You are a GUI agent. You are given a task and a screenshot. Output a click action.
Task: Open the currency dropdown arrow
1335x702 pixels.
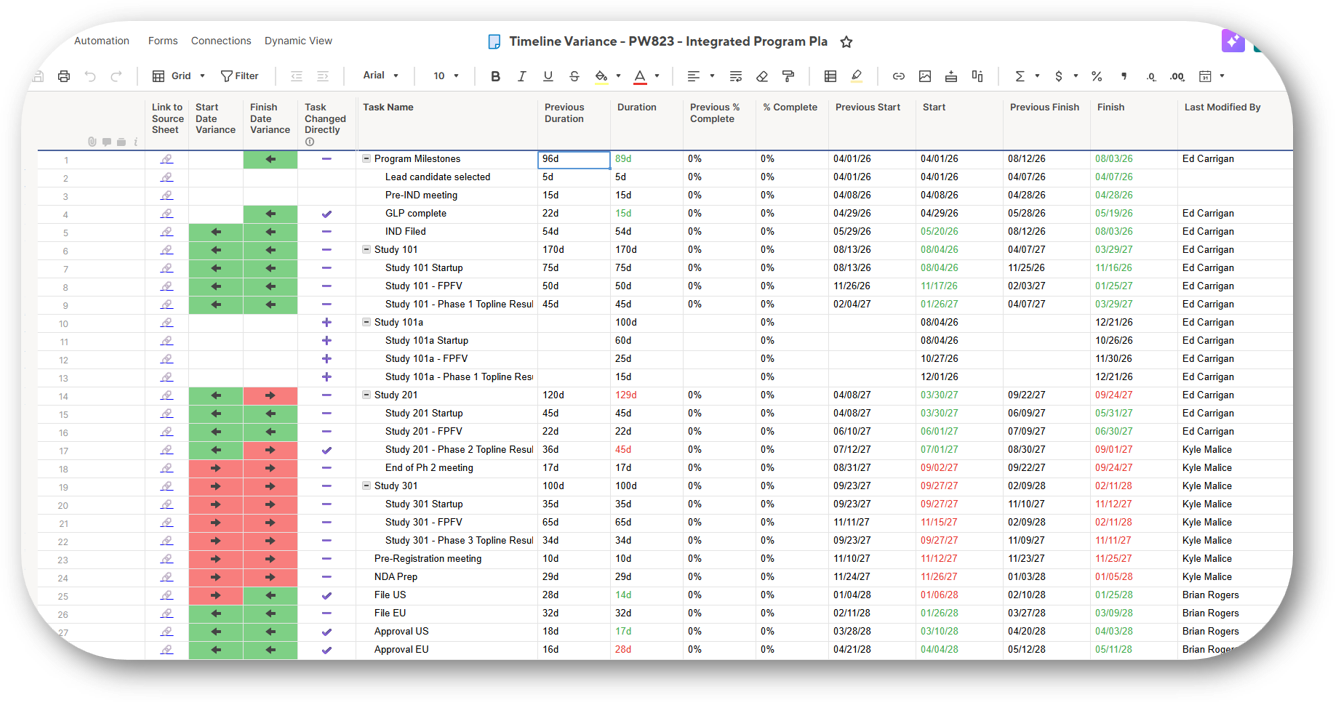[1076, 76]
